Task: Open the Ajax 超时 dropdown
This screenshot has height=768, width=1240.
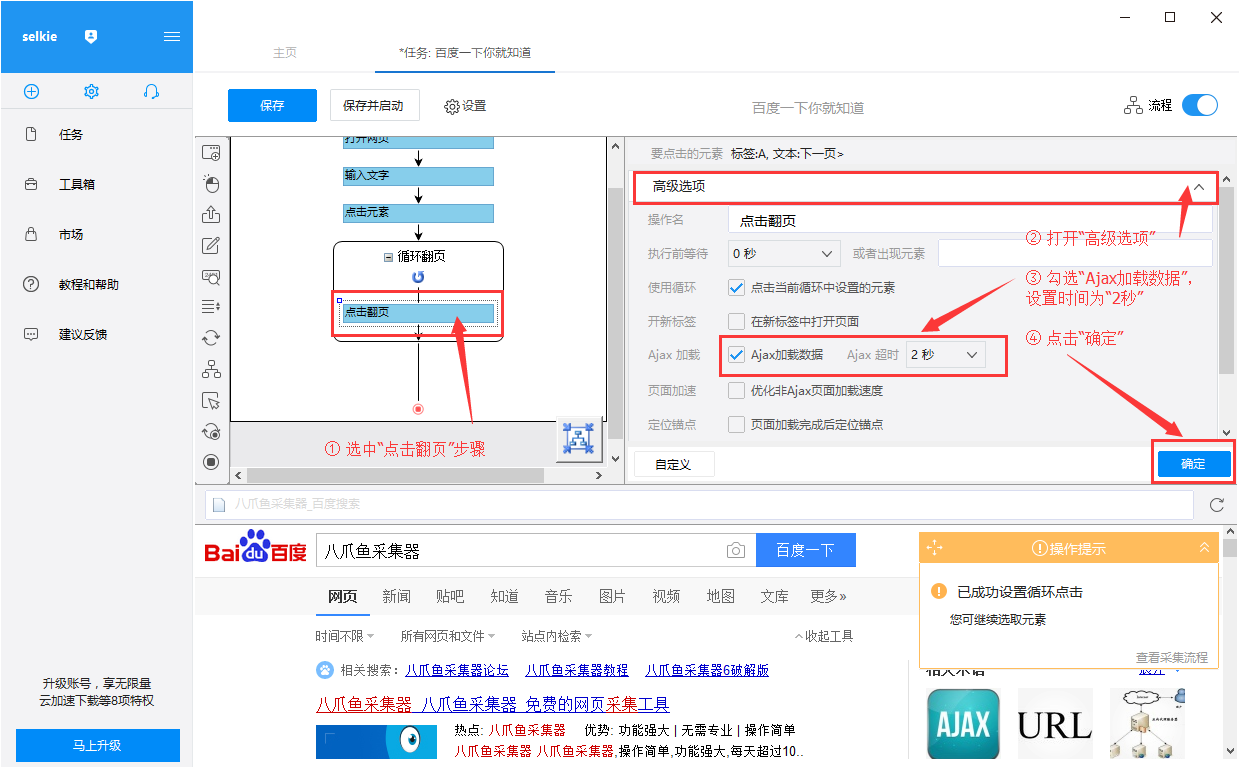Action: coord(945,355)
